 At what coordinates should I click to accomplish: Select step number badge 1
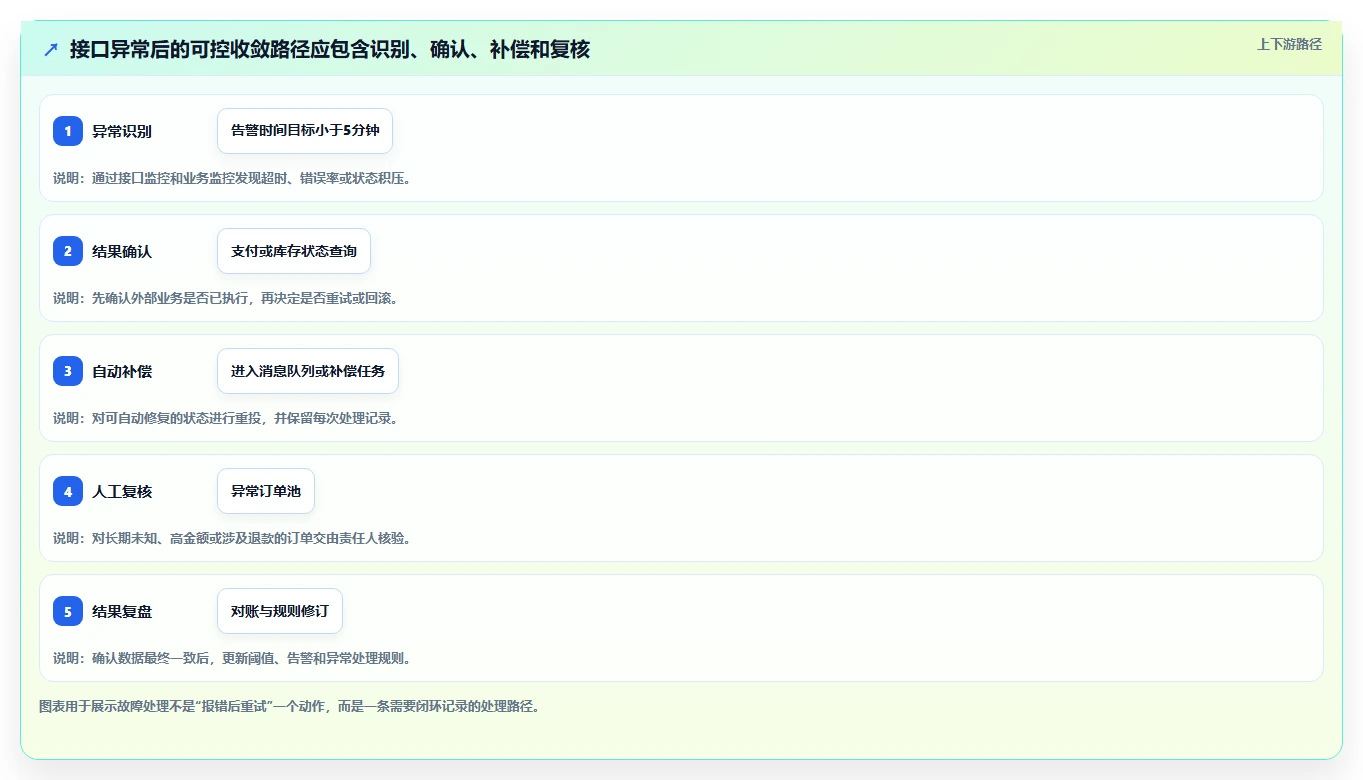[x=68, y=131]
